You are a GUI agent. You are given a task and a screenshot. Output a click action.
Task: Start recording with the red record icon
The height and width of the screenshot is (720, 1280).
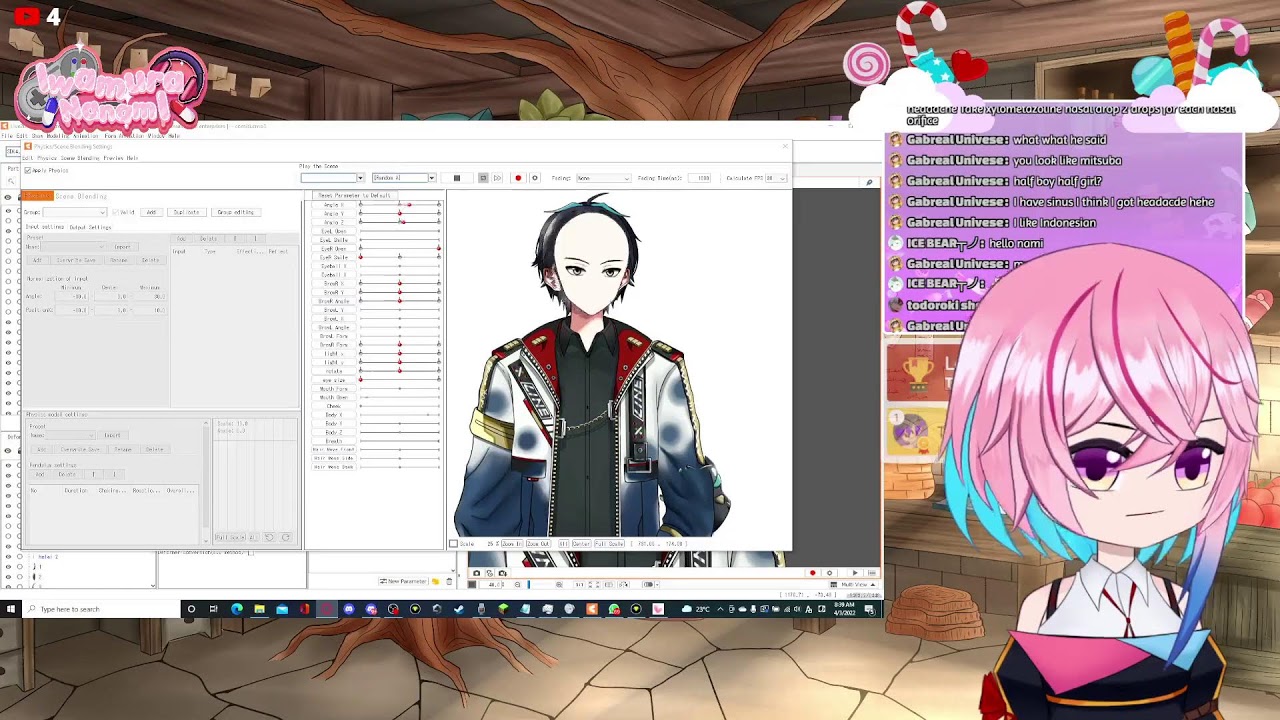click(518, 178)
